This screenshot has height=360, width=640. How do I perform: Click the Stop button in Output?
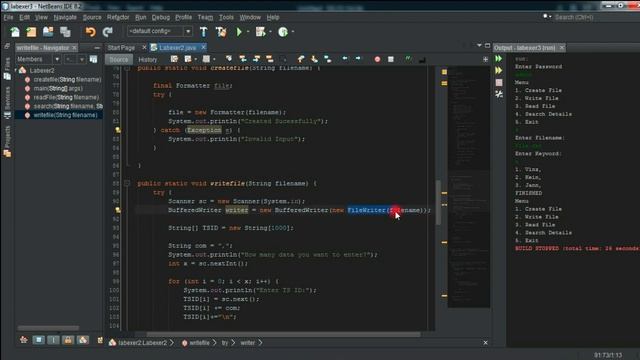(499, 82)
